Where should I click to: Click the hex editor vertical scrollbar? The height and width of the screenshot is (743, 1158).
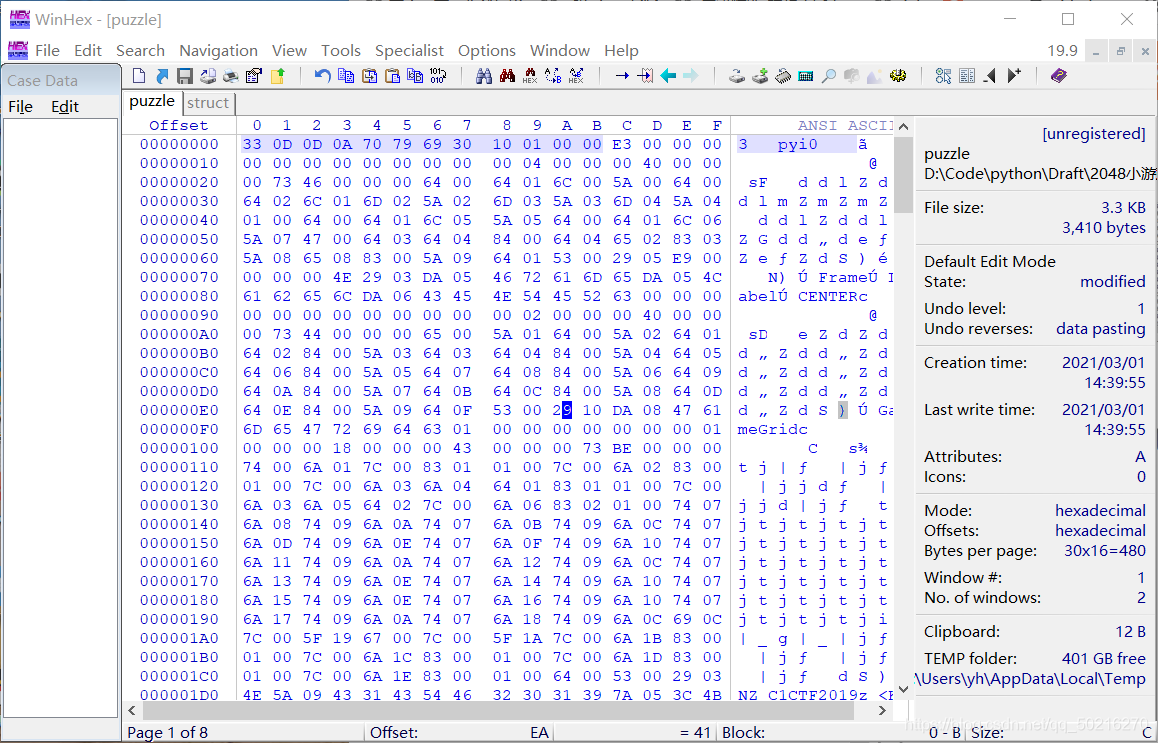pyautogui.click(x=903, y=400)
